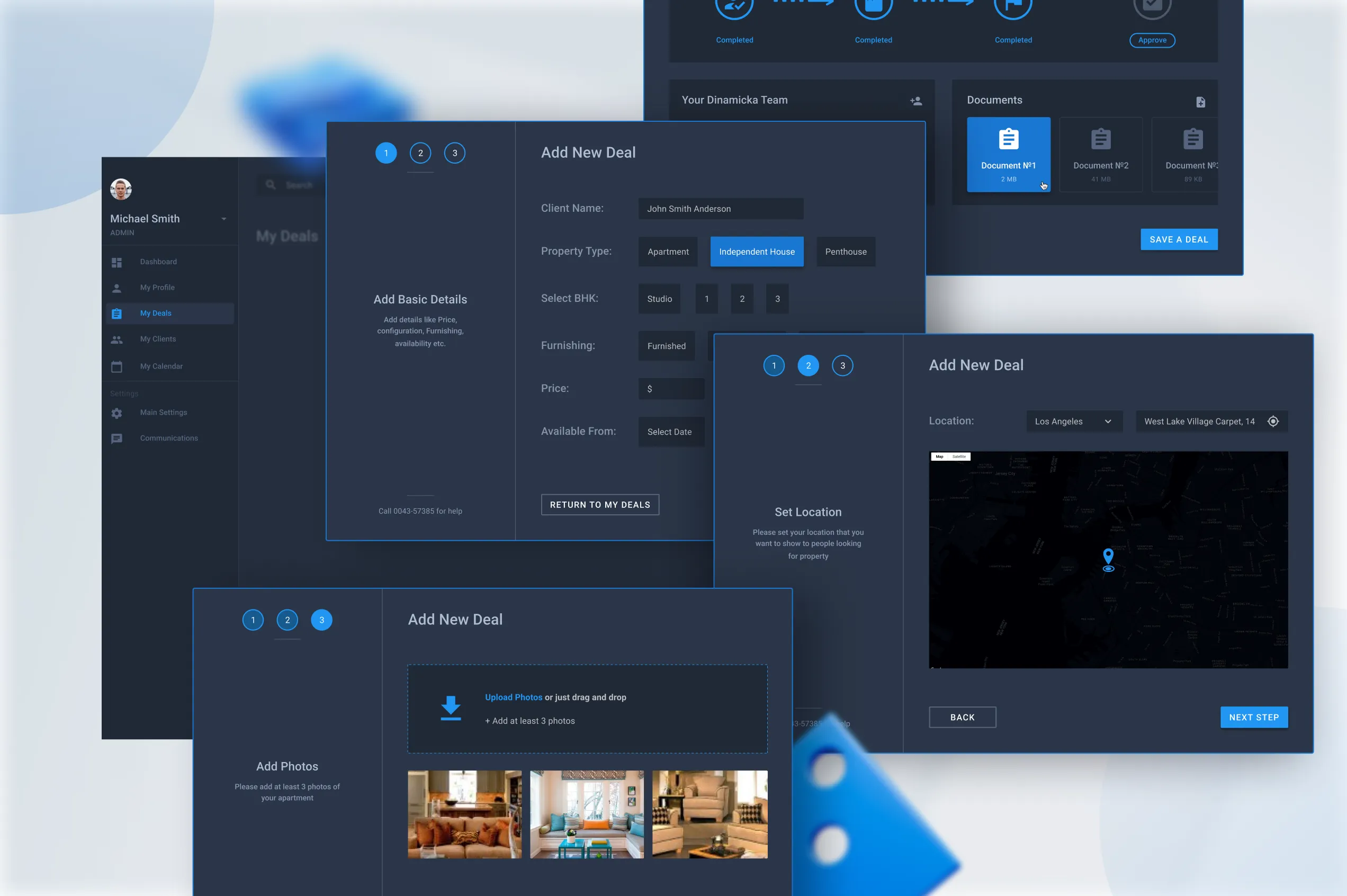This screenshot has height=896, width=1347.
Task: Select the Penthouse property type
Action: click(846, 252)
